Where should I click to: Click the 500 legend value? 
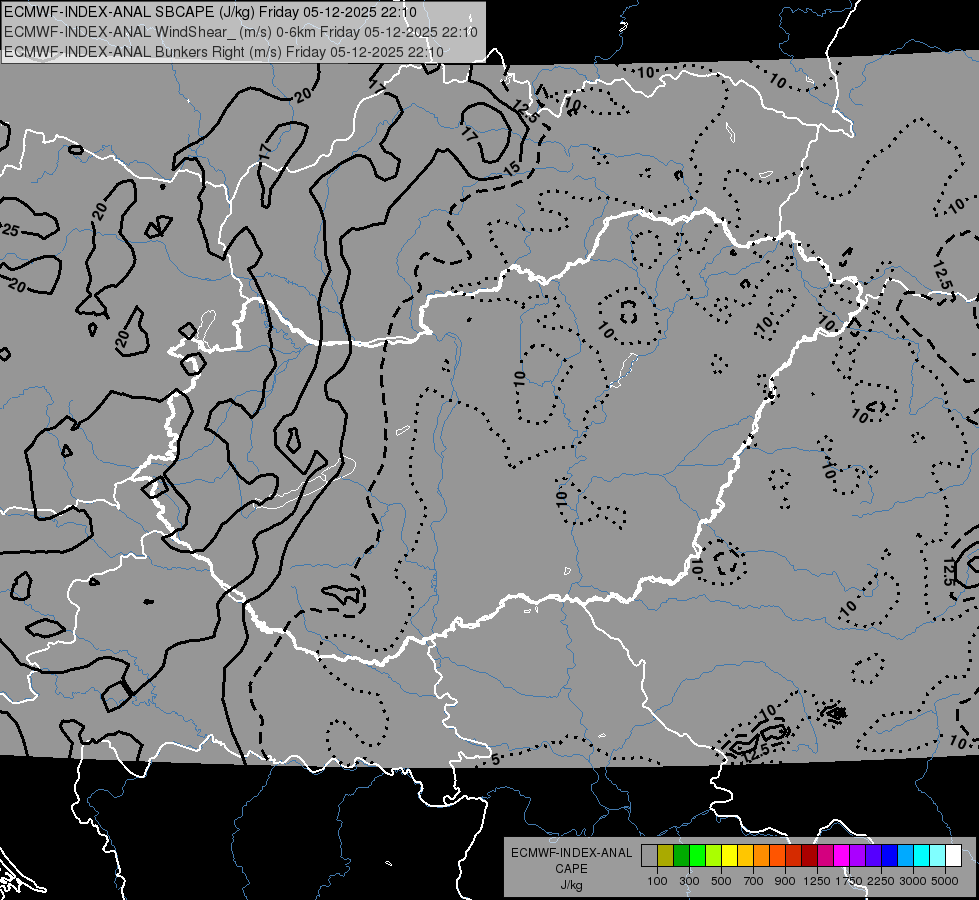[x=721, y=881]
